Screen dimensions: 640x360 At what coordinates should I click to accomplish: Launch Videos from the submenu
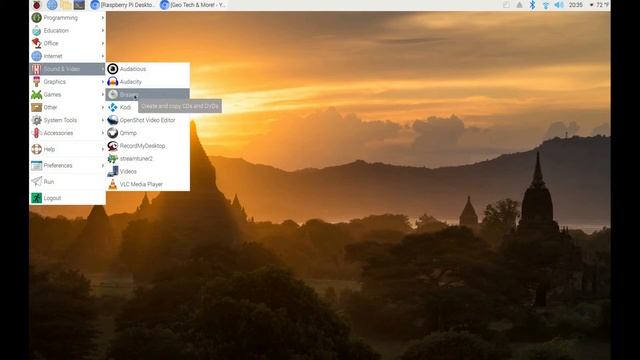148,171
